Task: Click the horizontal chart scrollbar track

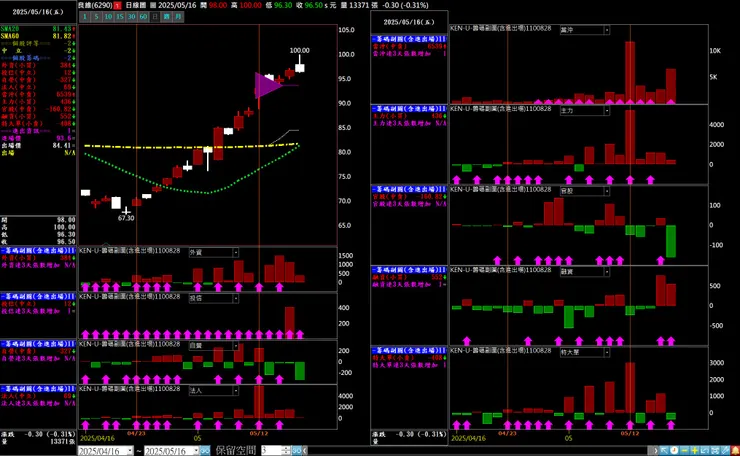Action: [x=480, y=451]
